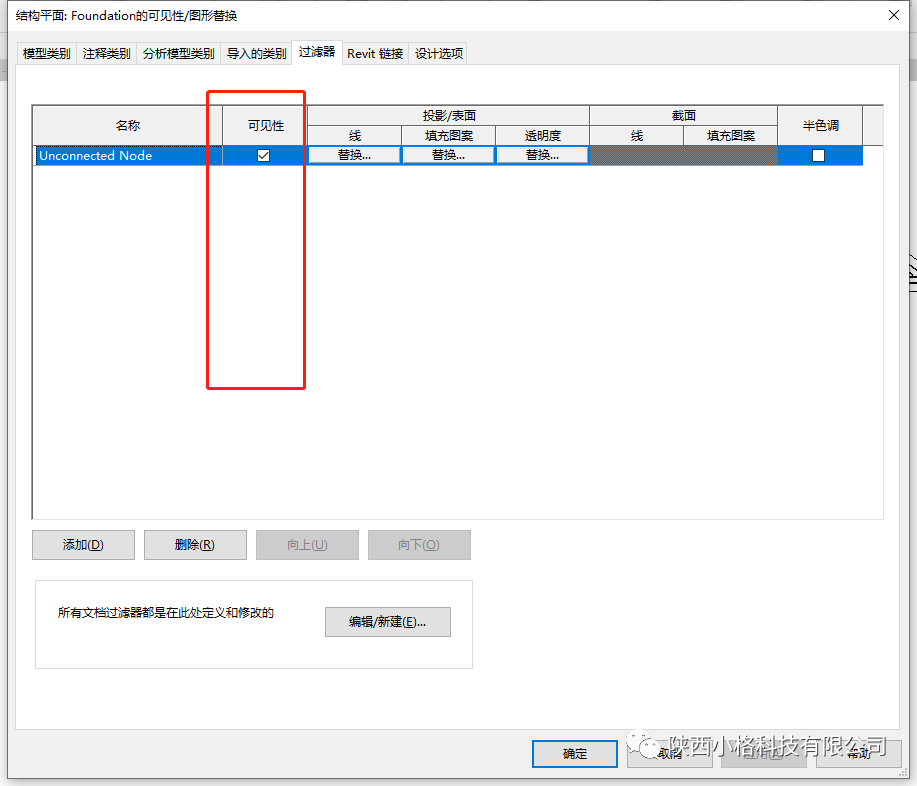Click the 向下 button
This screenshot has height=786, width=917.
pyautogui.click(x=419, y=545)
